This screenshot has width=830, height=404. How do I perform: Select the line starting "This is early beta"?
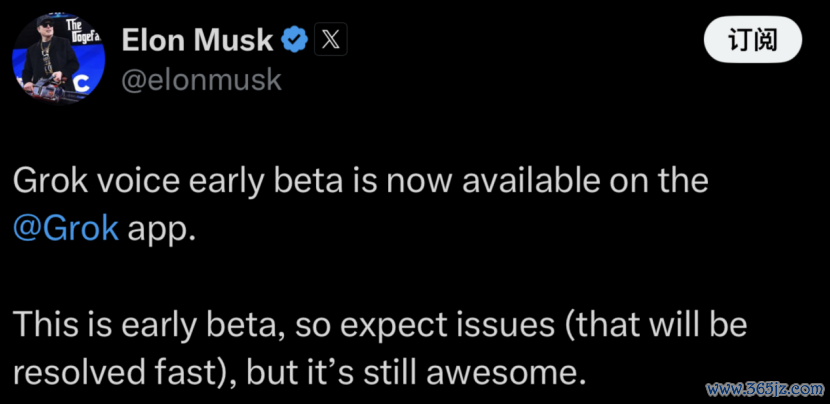(380, 325)
